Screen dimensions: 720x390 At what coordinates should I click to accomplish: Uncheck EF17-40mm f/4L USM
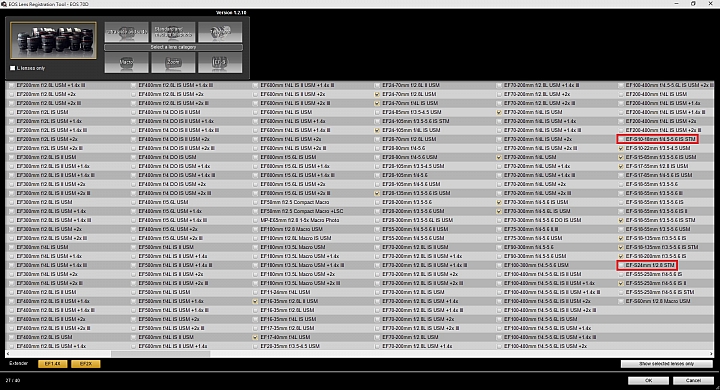pos(255,337)
